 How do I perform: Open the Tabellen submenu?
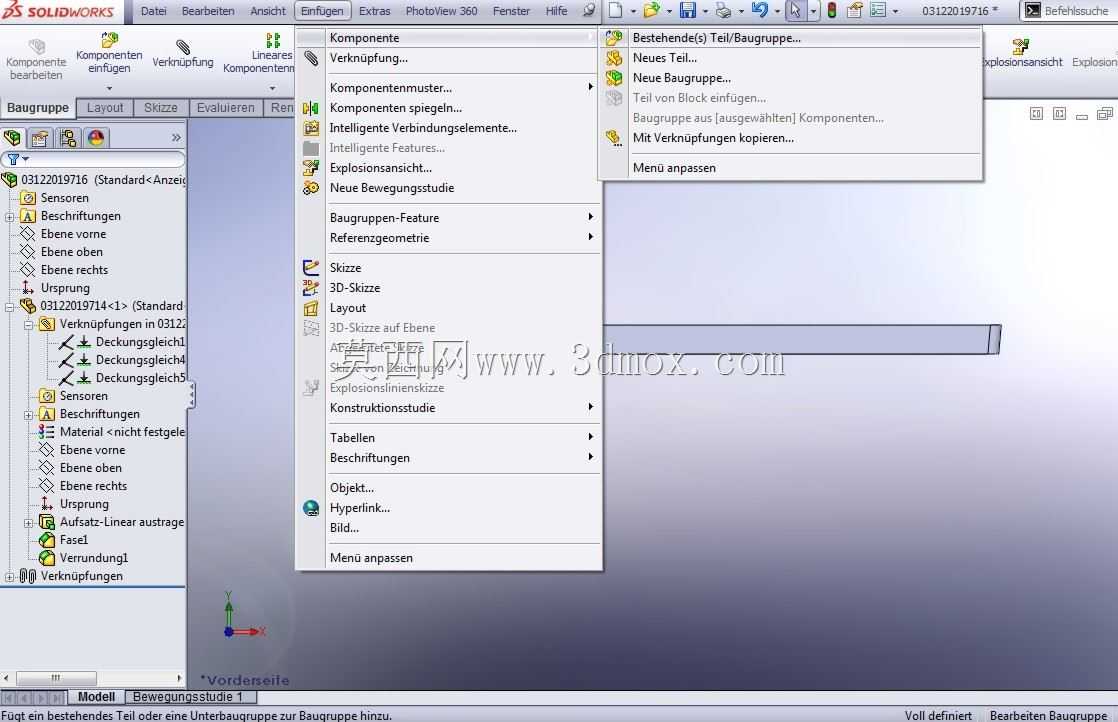tap(448, 438)
